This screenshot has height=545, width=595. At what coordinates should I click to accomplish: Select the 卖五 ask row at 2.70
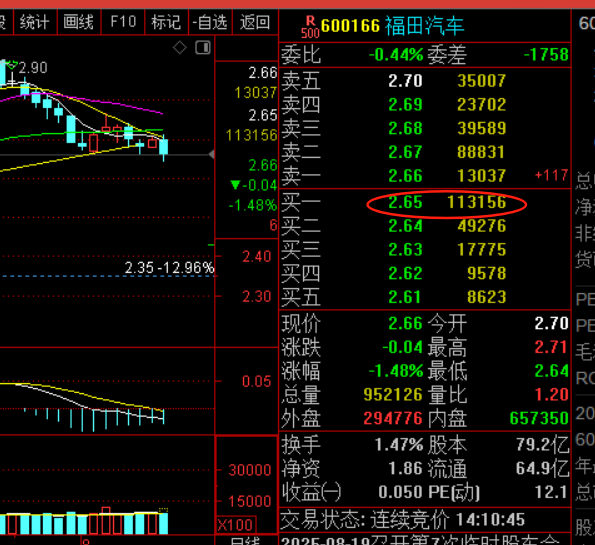coord(425,81)
